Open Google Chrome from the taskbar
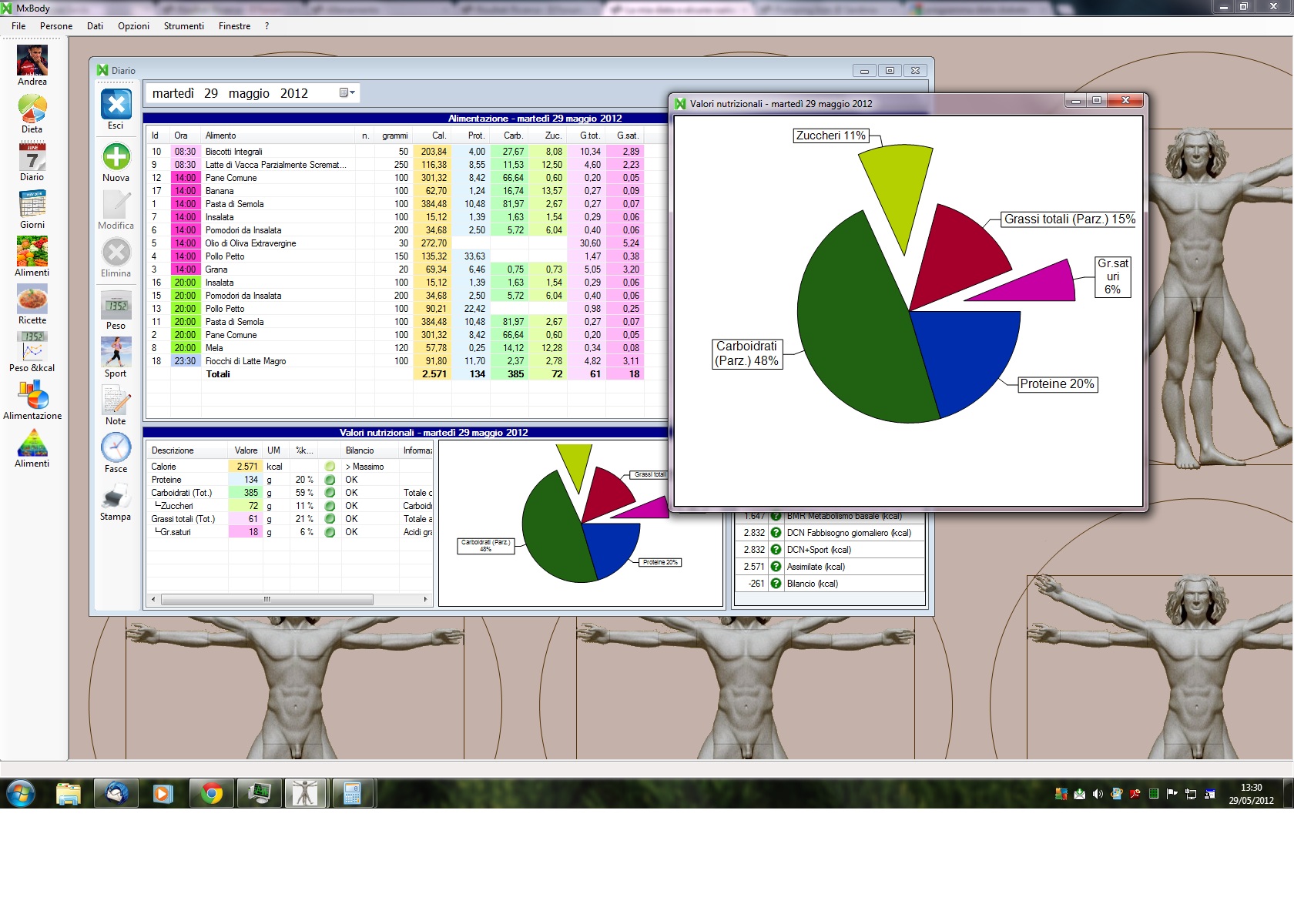The height and width of the screenshot is (924, 1294). pos(211,792)
